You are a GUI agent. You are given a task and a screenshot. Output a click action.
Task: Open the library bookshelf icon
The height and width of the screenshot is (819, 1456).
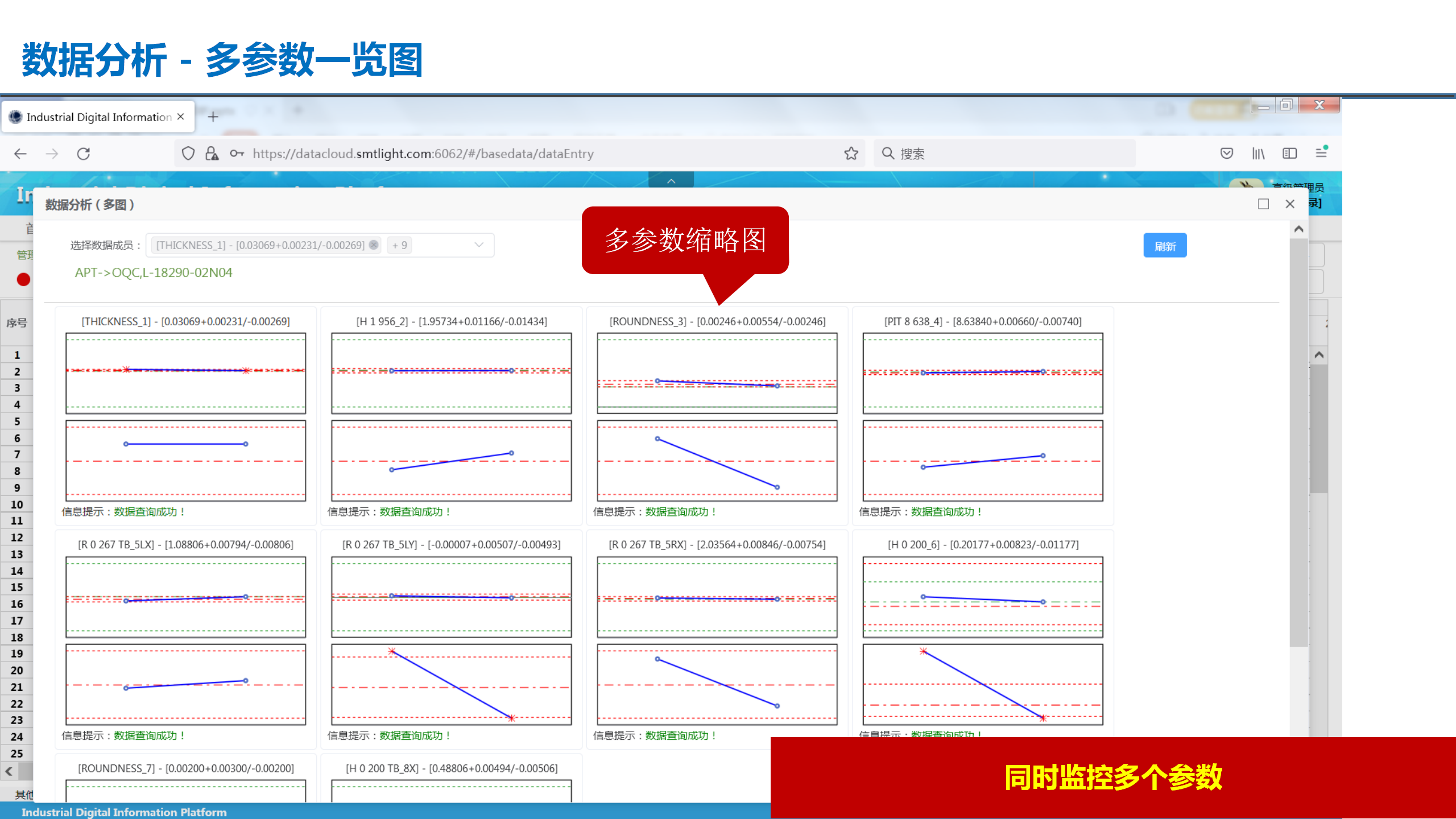(1258, 154)
